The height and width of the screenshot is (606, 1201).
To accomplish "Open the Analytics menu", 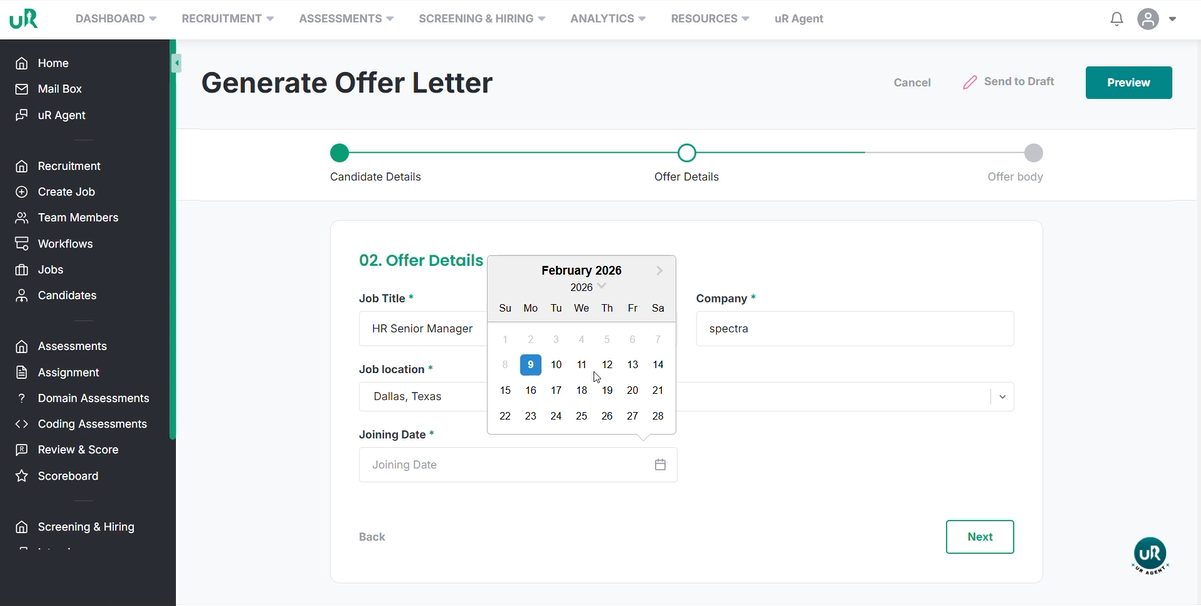I will [607, 19].
